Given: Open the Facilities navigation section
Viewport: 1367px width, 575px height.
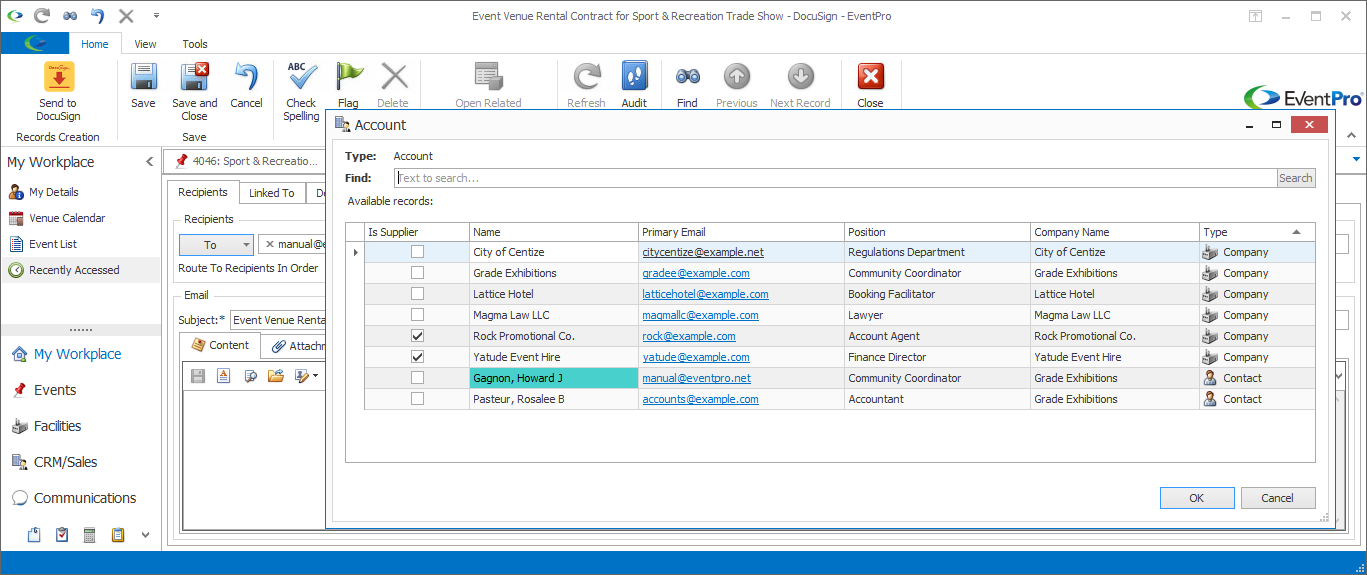Looking at the screenshot, I should [57, 426].
